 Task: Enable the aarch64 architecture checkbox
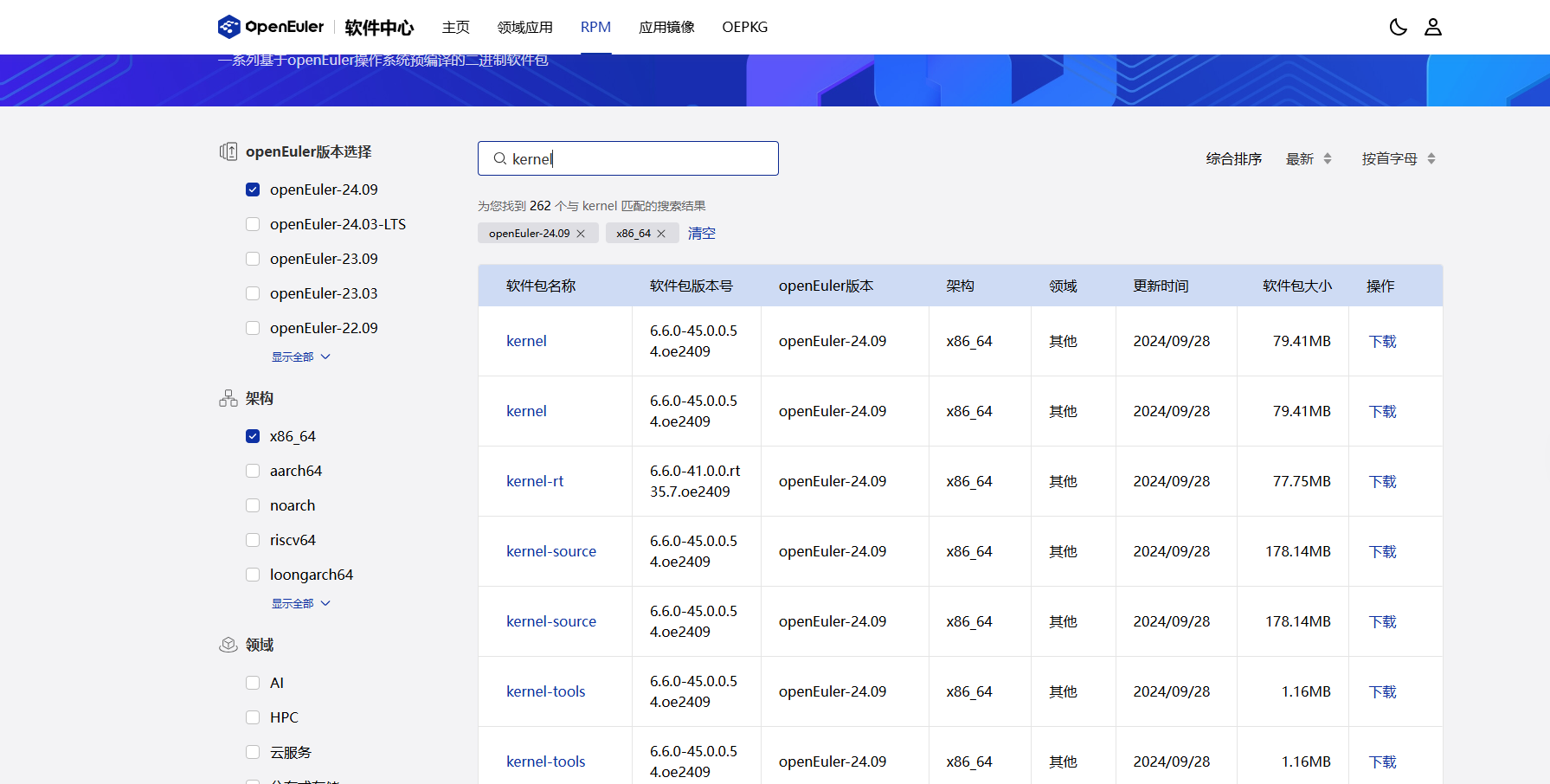[x=253, y=471]
